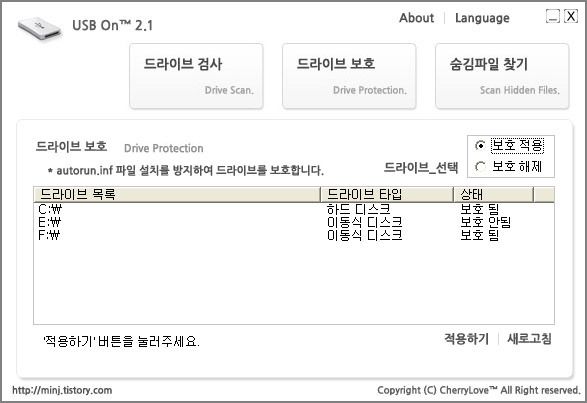
Task: Select the F:₩ drive row
Action: pyautogui.click(x=294, y=235)
